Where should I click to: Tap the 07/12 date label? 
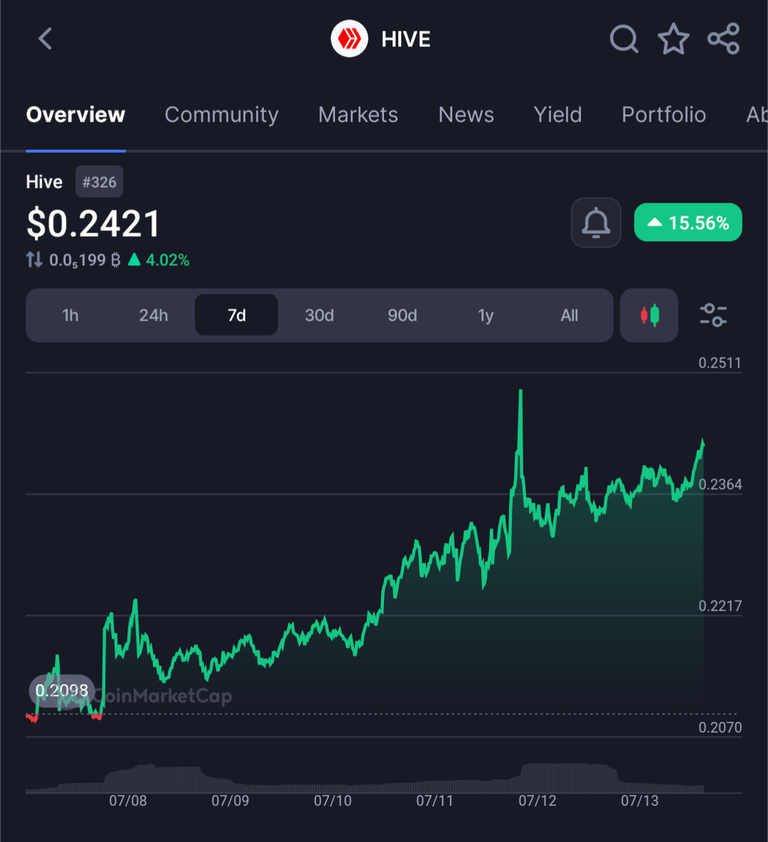tap(537, 801)
